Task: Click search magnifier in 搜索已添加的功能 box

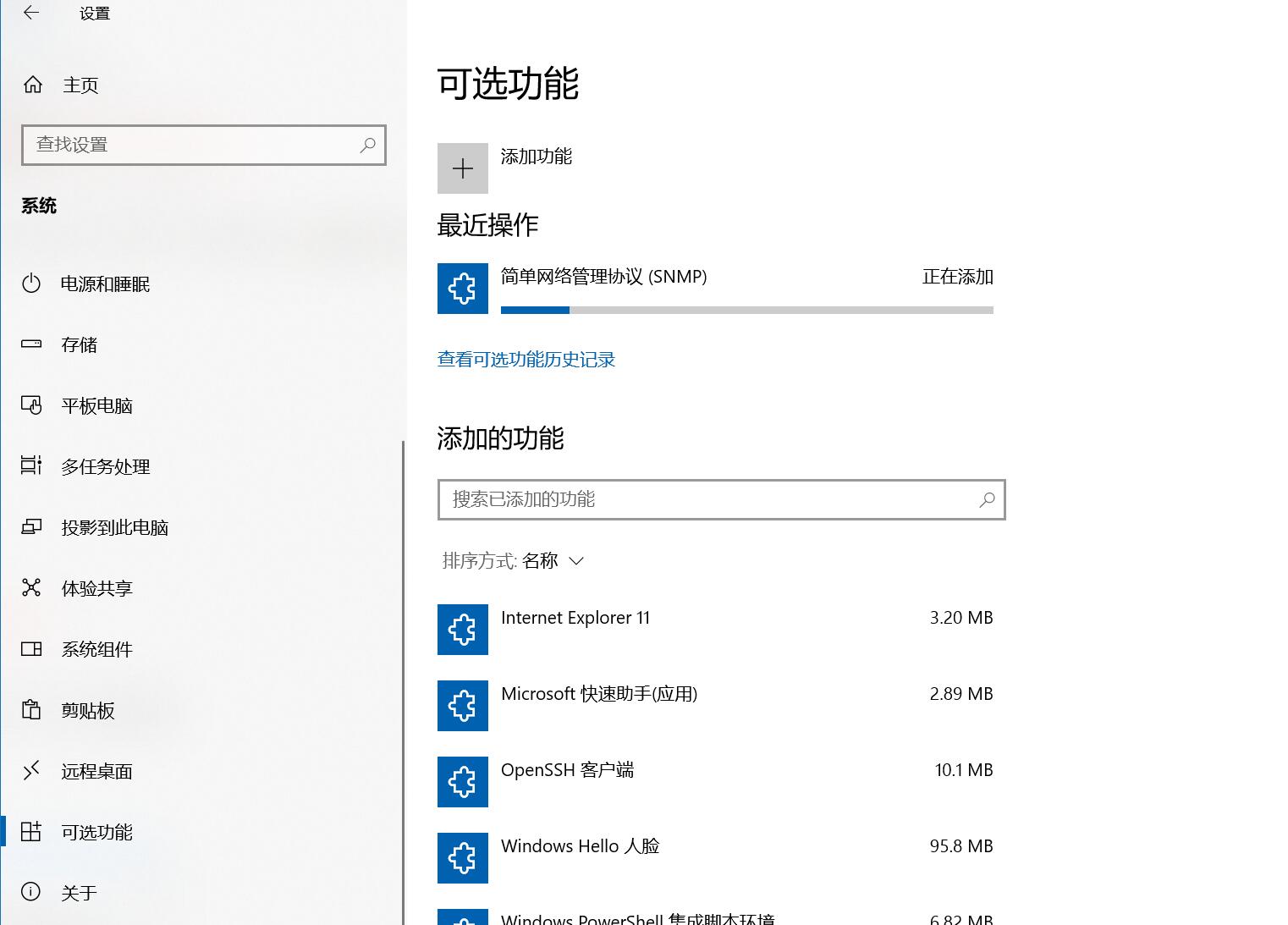Action: pos(987,499)
